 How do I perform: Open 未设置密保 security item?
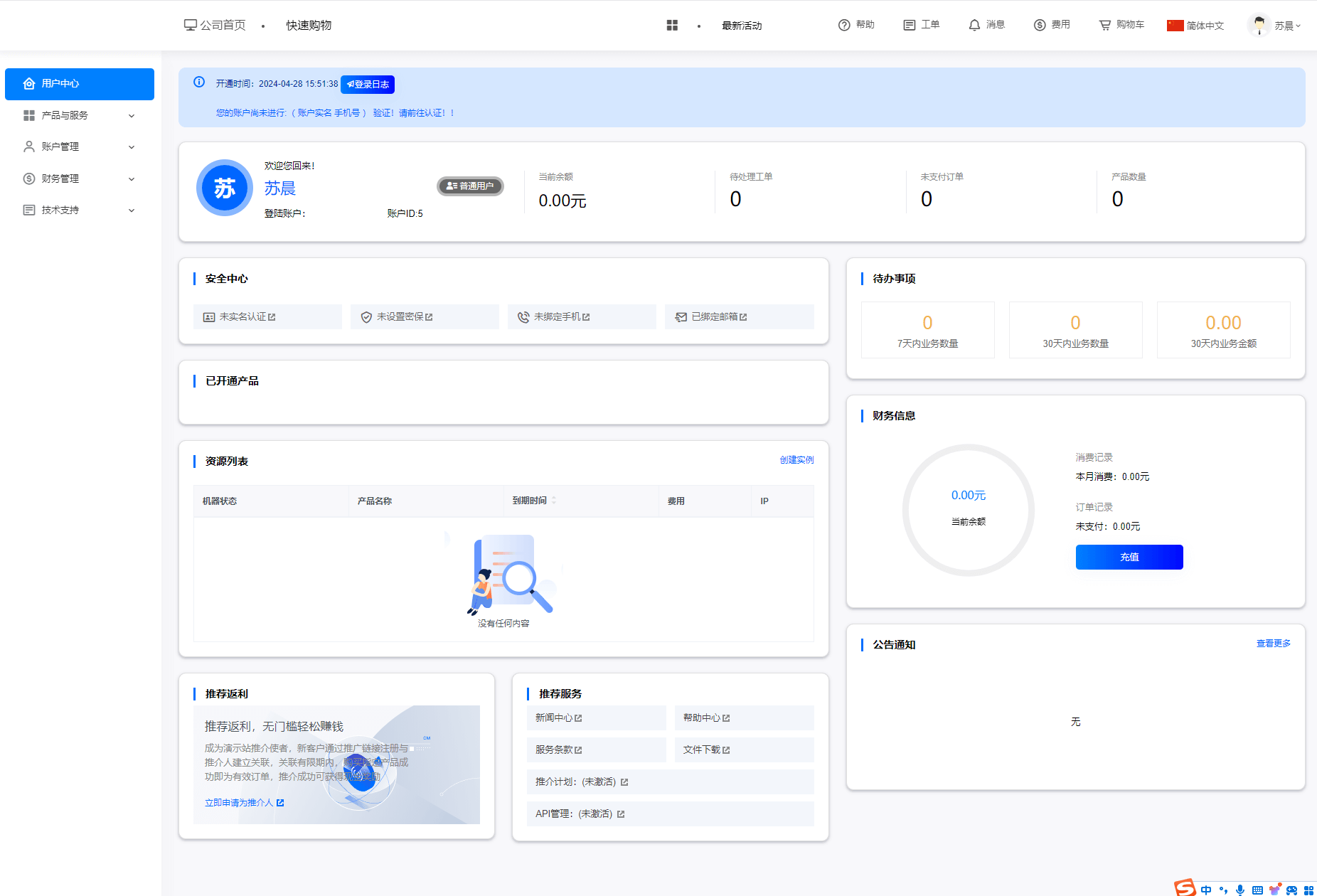pos(425,317)
